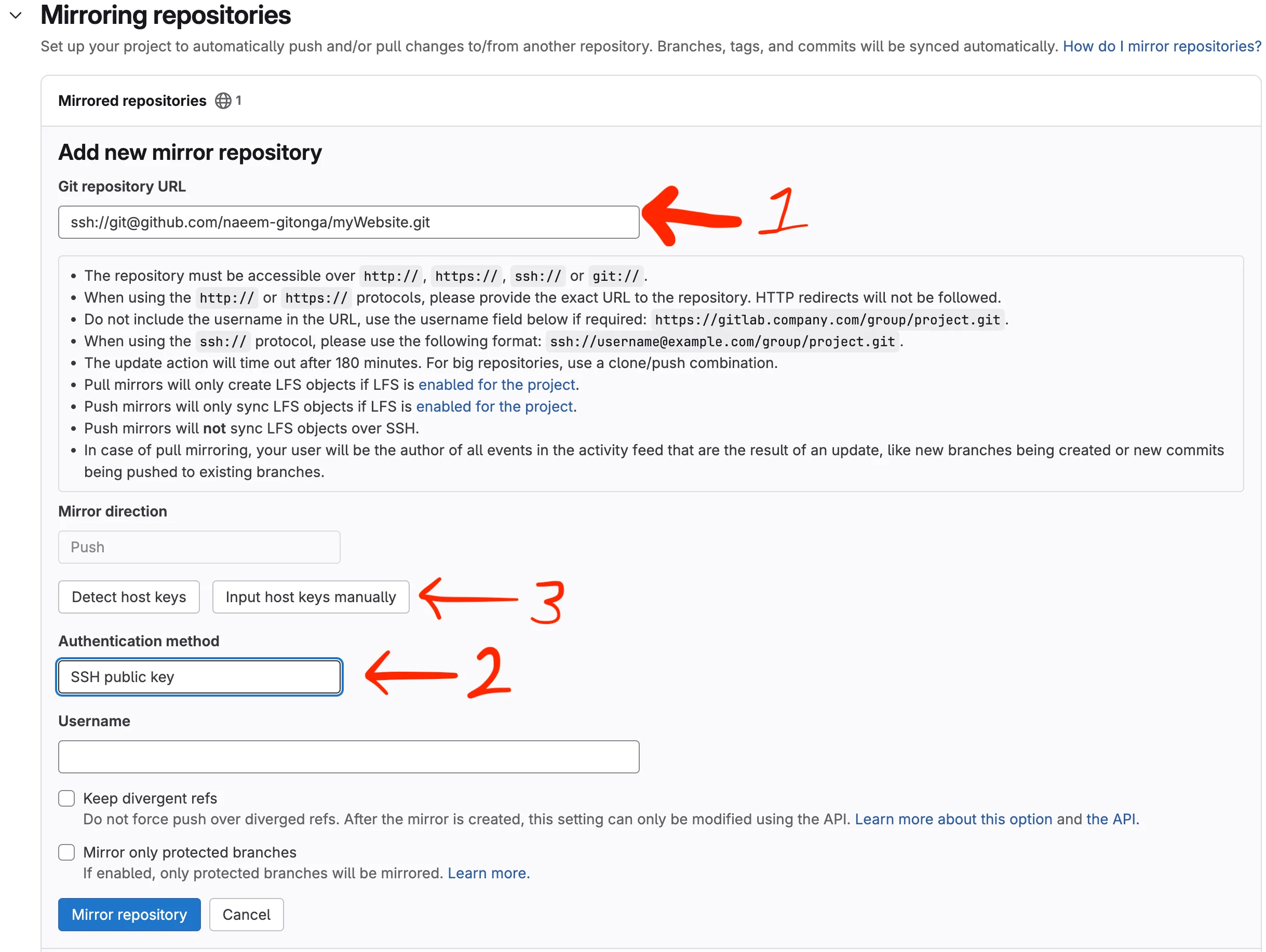Click the Mirror repository button
The width and height of the screenshot is (1266, 952).
pos(129,914)
